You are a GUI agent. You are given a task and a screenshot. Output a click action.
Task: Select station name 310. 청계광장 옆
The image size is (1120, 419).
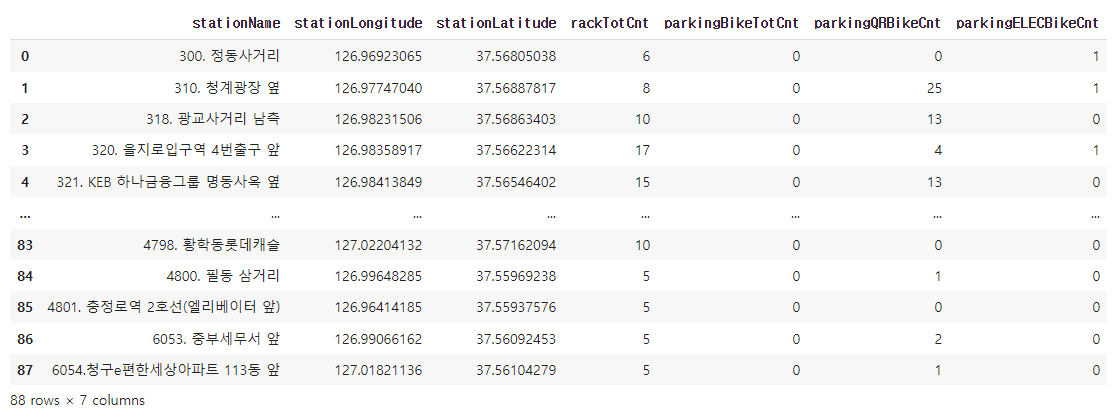[x=226, y=88]
